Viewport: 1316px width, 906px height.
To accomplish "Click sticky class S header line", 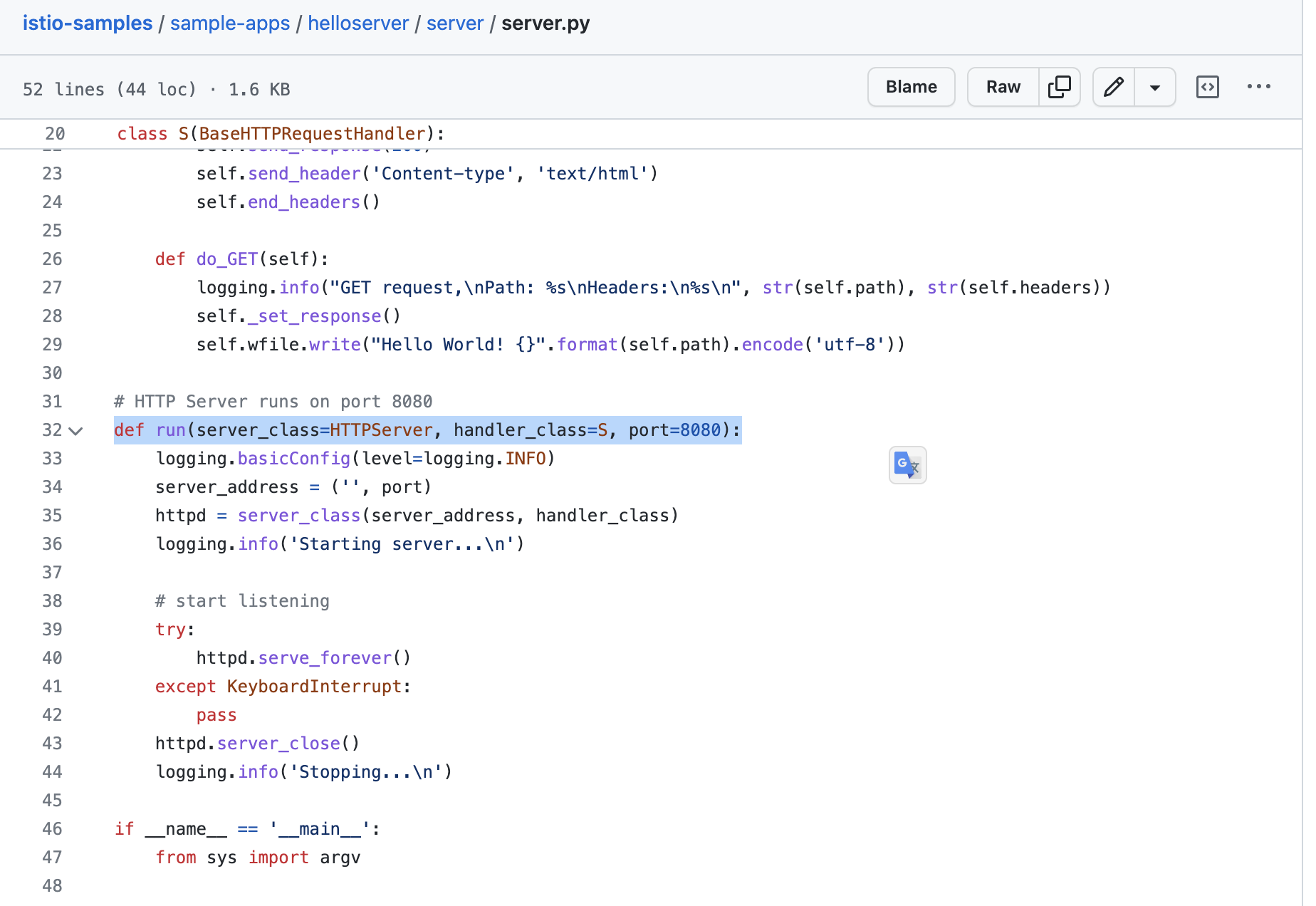I will click(x=281, y=134).
